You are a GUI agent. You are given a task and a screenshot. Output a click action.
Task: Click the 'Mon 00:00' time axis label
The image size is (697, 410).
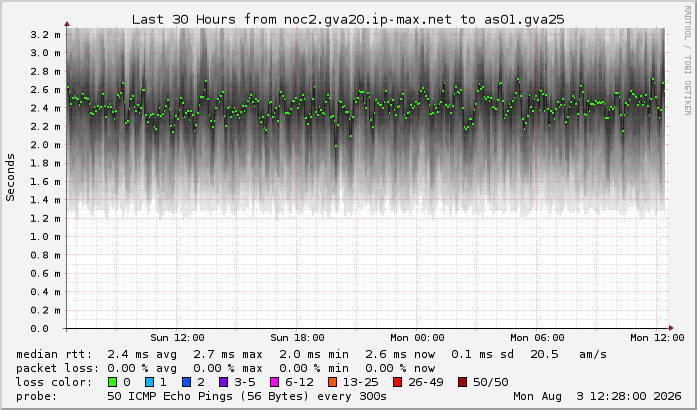[417, 338]
